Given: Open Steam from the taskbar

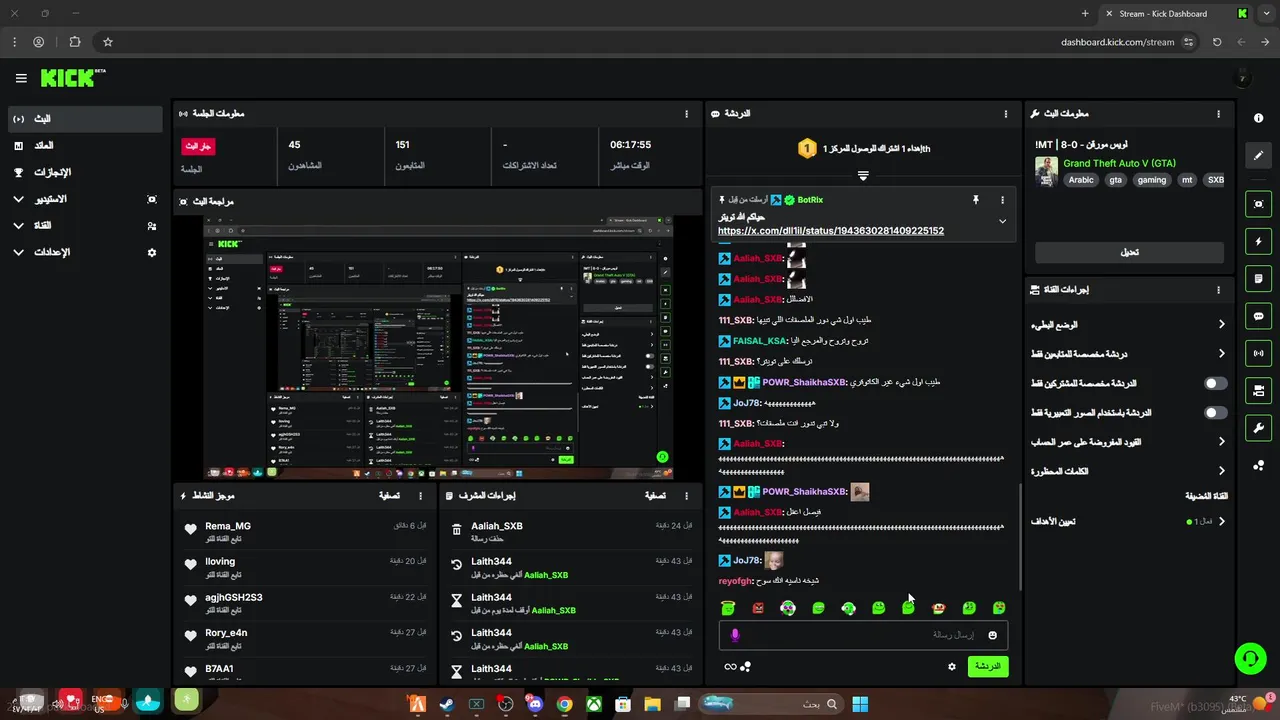Looking at the screenshot, I should 447,704.
